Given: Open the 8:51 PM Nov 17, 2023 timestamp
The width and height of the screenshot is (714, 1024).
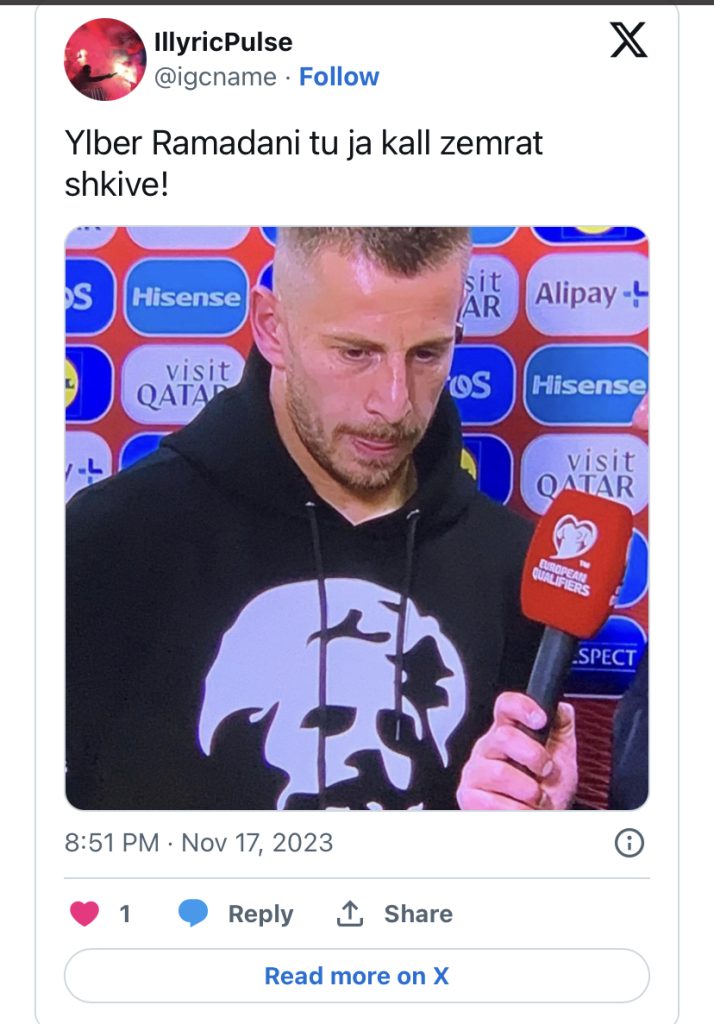Looking at the screenshot, I should tap(199, 842).
